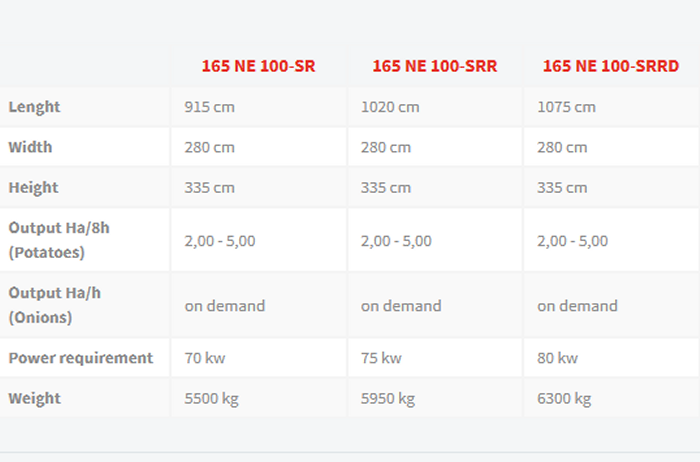Click the 165 NE 100-SRRD model heading
This screenshot has height=462, width=700.
(610, 66)
